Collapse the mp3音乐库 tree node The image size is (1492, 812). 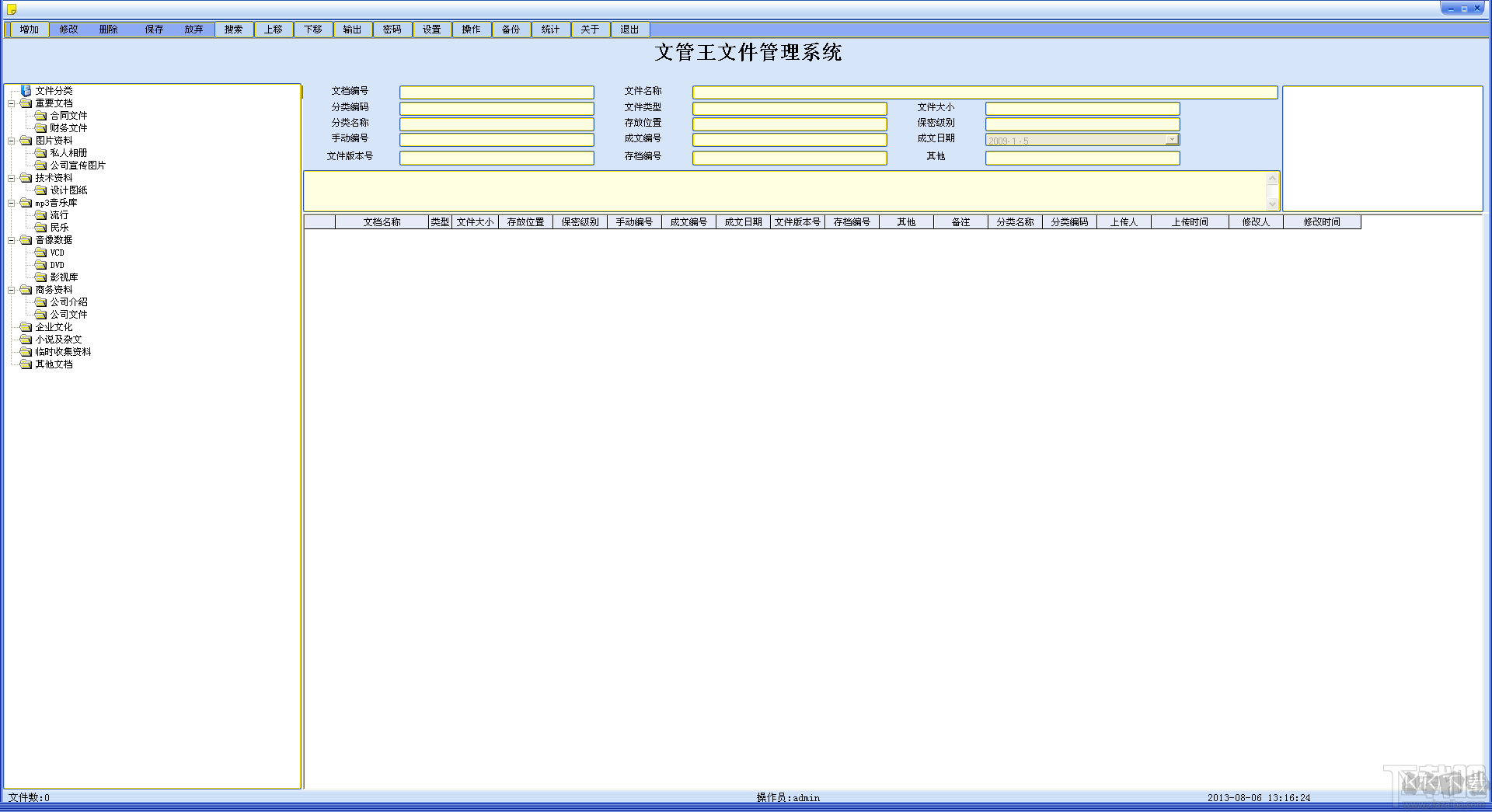(x=12, y=203)
